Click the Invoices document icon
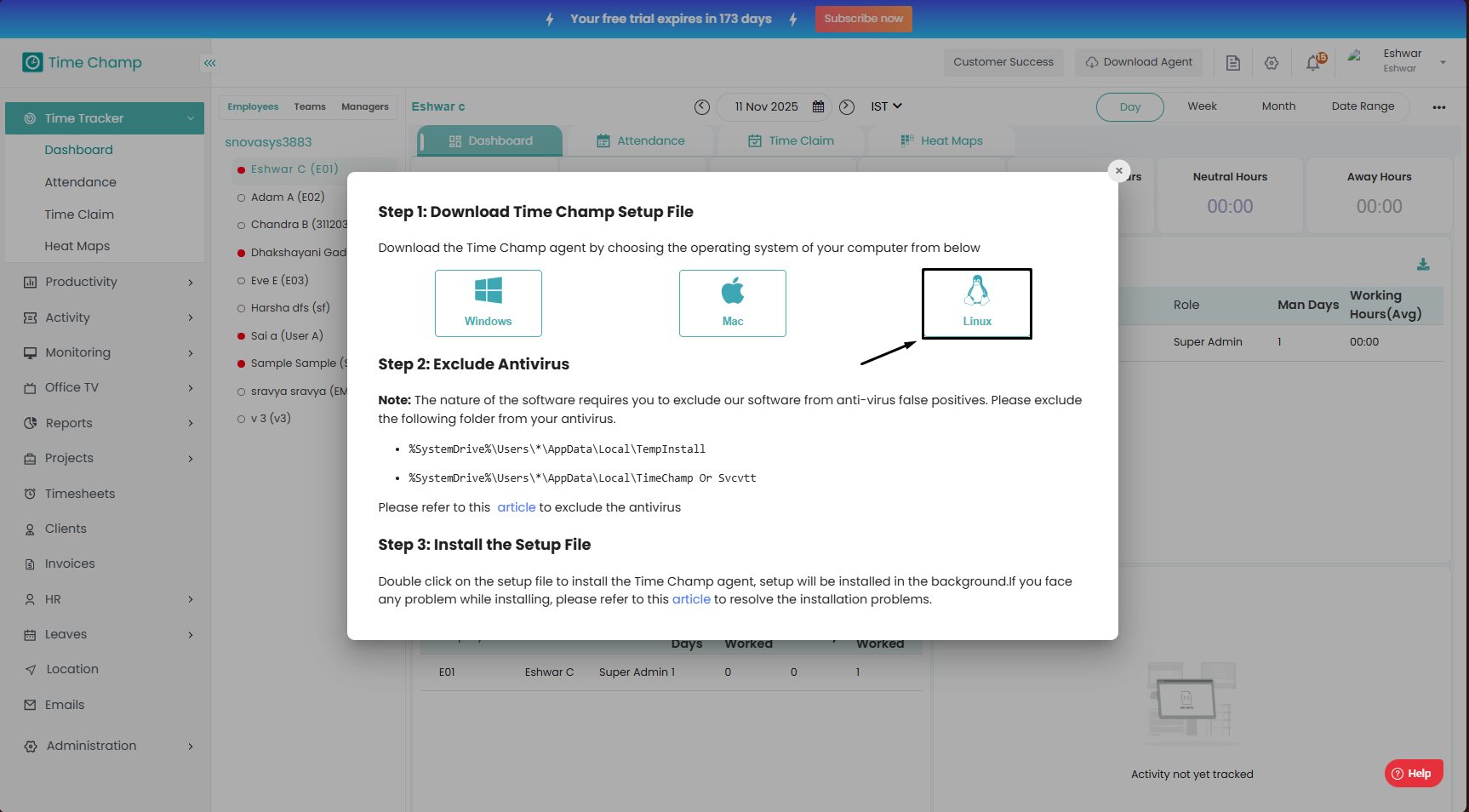Image resolution: width=1469 pixels, height=812 pixels. tap(31, 564)
